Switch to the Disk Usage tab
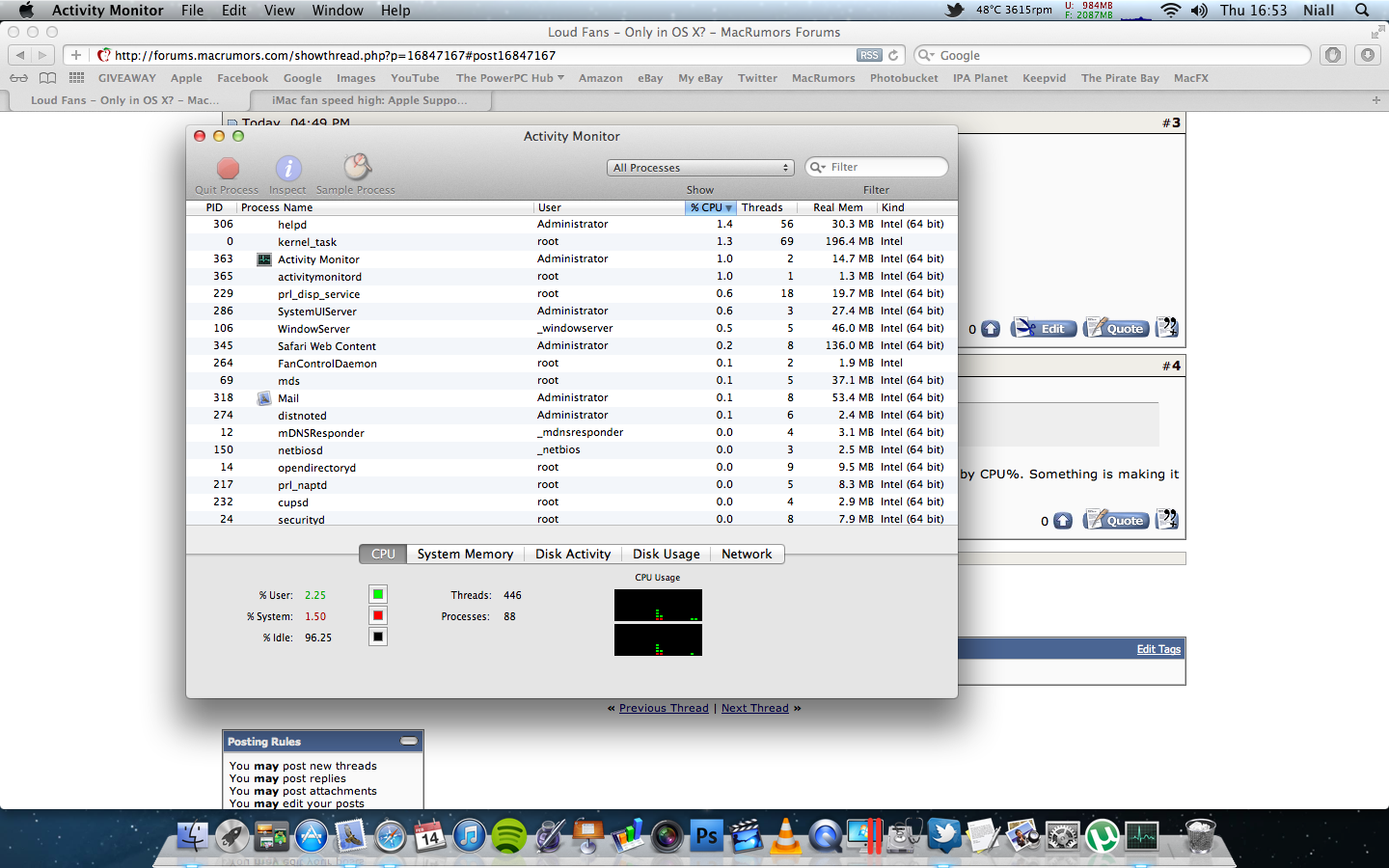This screenshot has width=1389, height=868. pyautogui.click(x=667, y=554)
